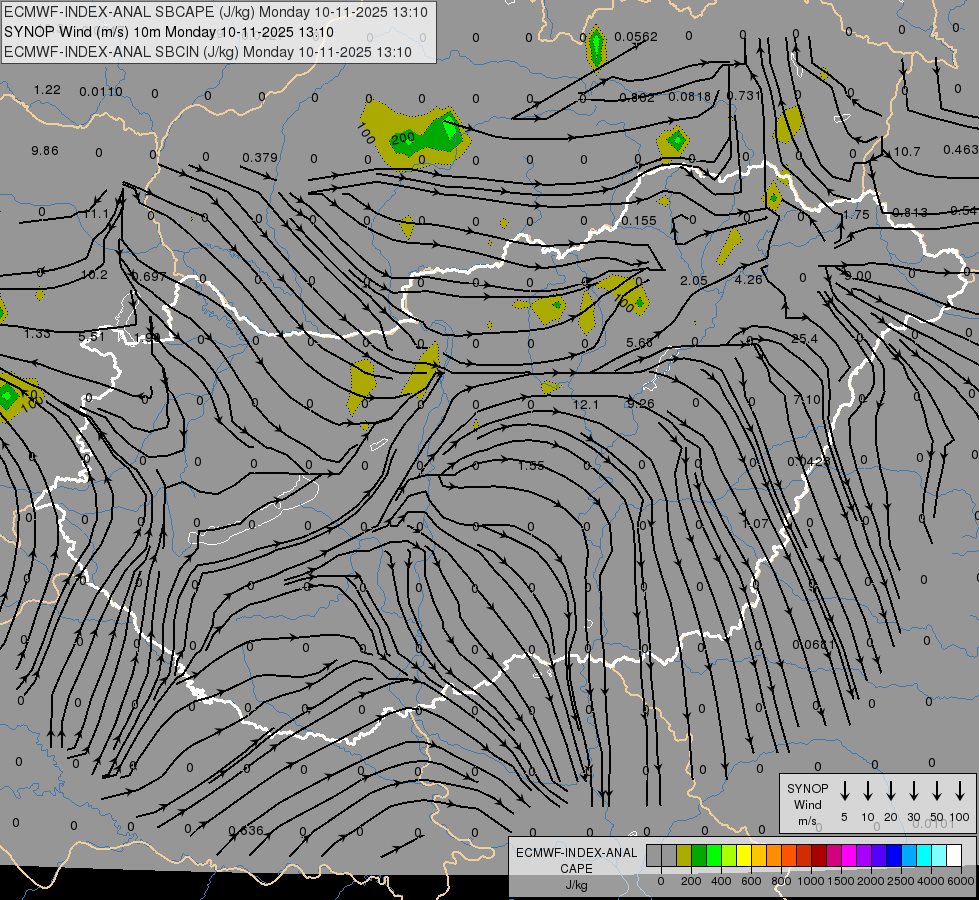Click the 50 m/s wind arrow in legend
This screenshot has width=979, height=900.
(937, 791)
